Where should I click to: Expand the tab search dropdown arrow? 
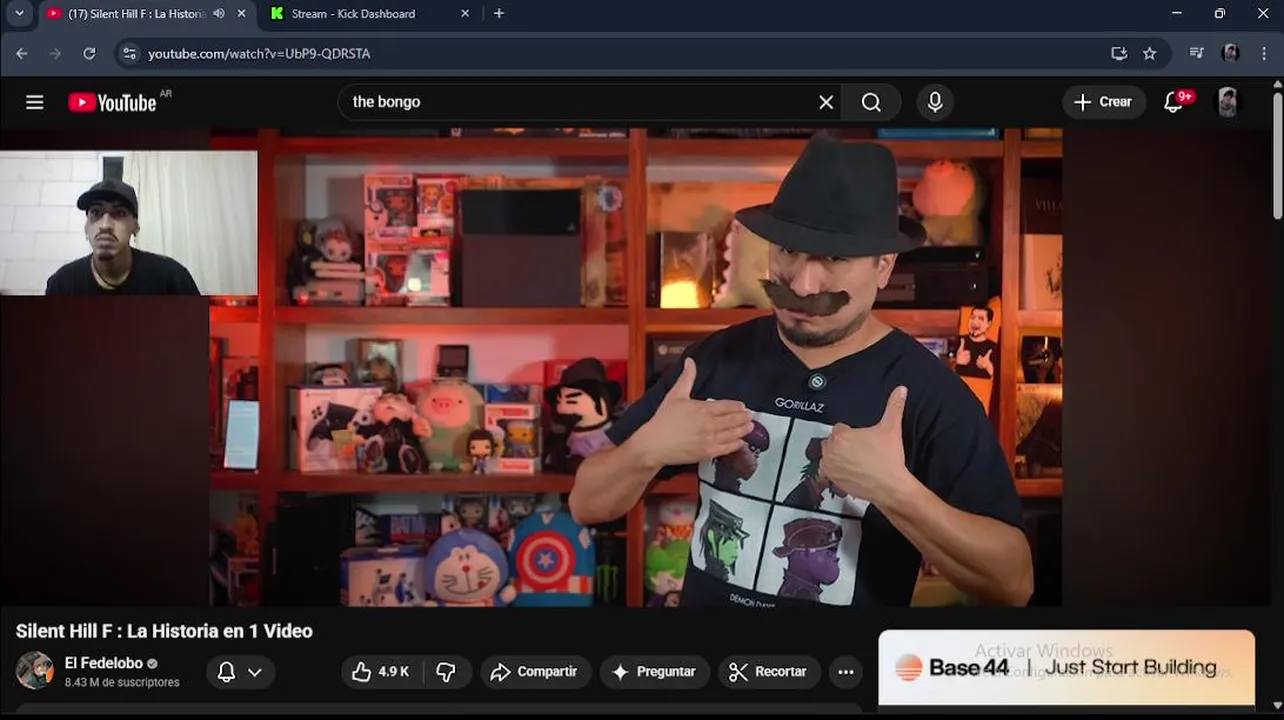pos(18,14)
